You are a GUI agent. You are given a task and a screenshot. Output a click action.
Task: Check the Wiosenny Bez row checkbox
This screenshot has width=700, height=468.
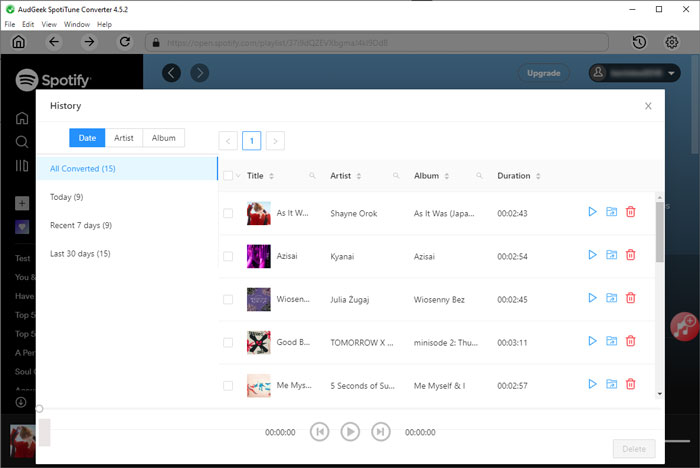point(228,299)
